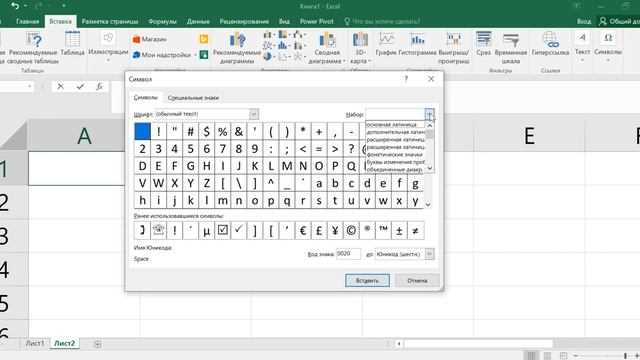Insert a График (Line) sparkline

386,43
